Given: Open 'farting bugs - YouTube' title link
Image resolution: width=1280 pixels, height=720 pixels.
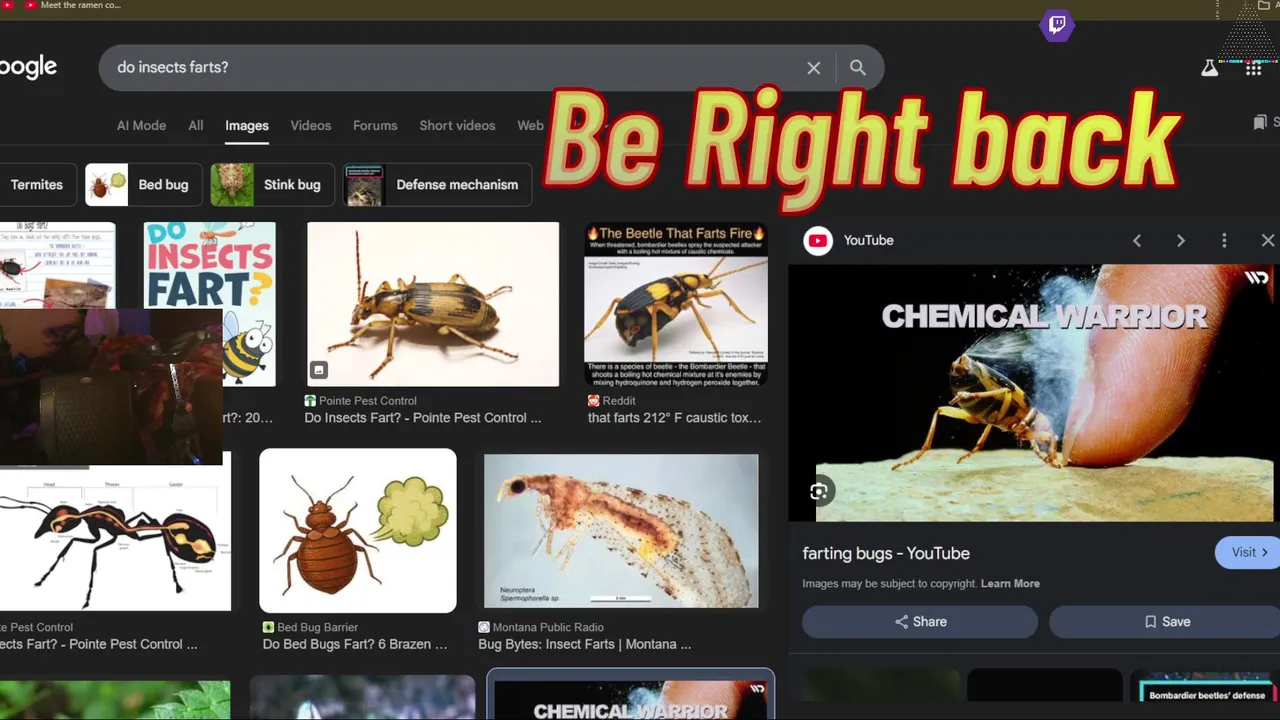Looking at the screenshot, I should [x=886, y=553].
